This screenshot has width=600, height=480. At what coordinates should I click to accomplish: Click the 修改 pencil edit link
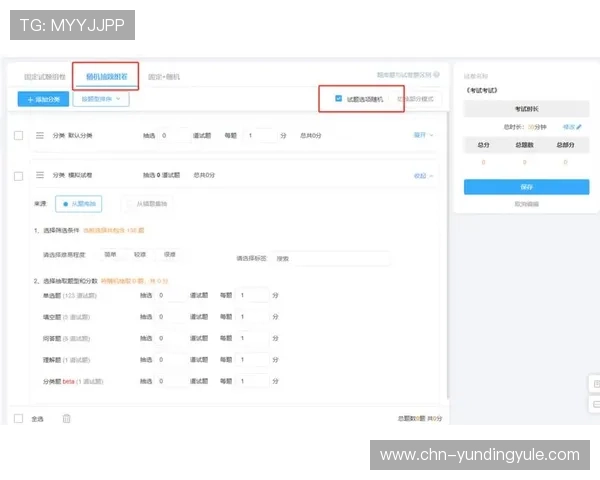pyautogui.click(x=572, y=127)
